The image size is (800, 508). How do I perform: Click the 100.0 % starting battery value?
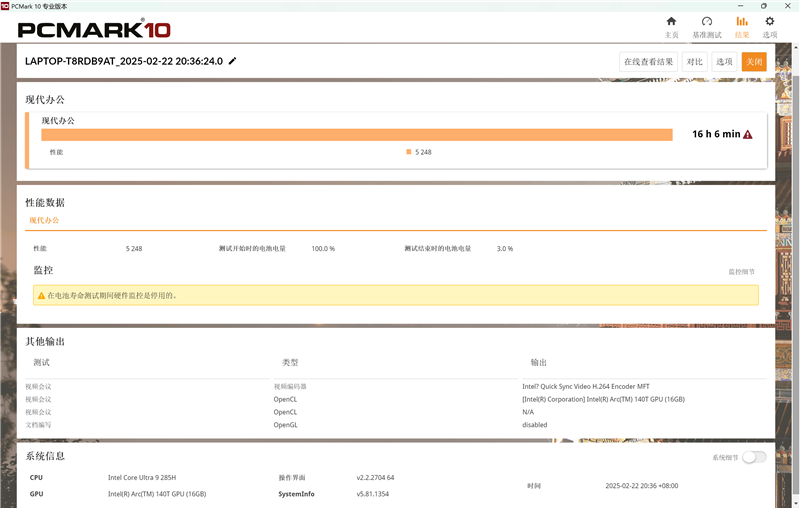(323, 249)
